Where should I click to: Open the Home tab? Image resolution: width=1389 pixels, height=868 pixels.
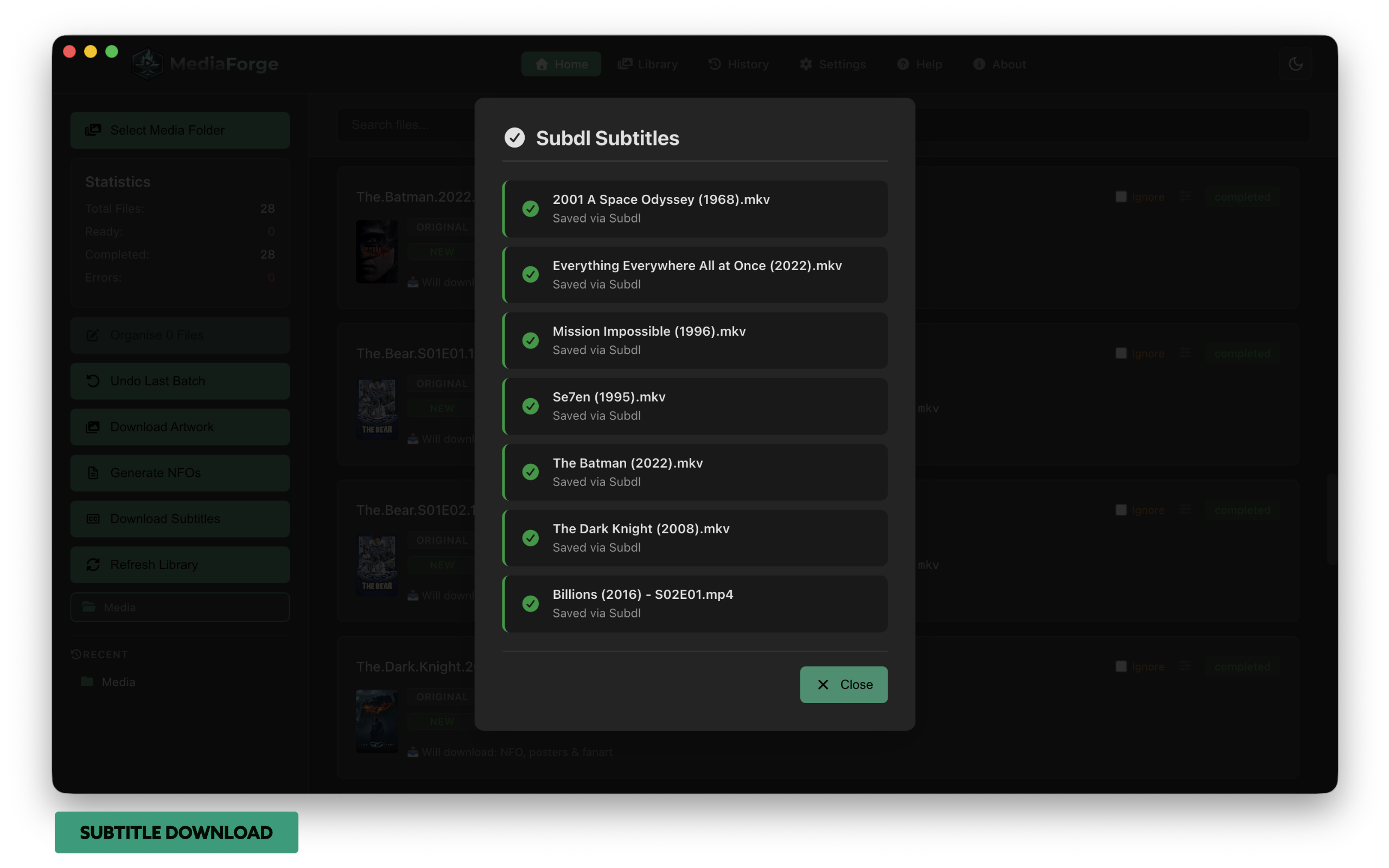[x=561, y=63]
